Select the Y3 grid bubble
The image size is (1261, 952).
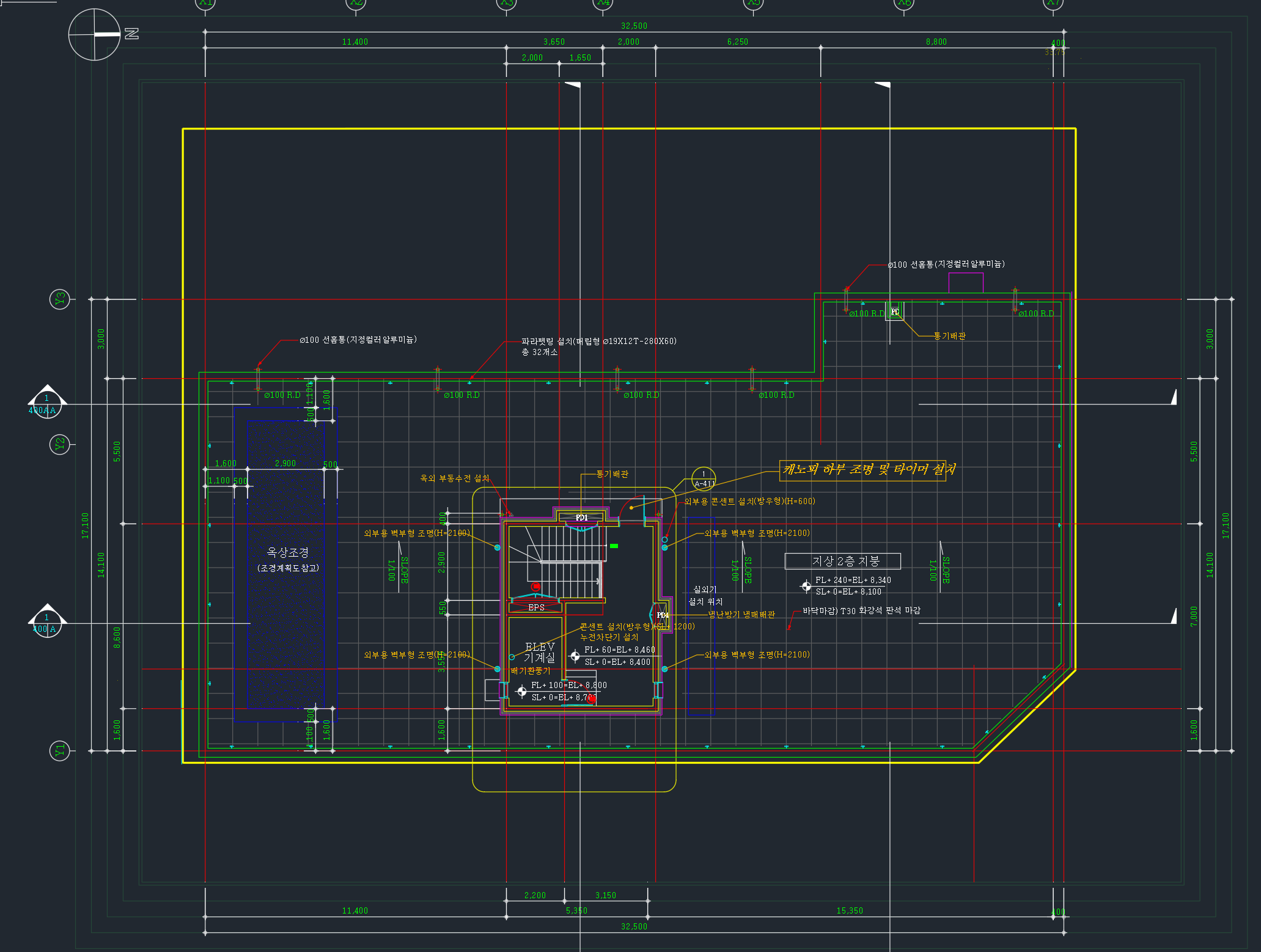60,299
